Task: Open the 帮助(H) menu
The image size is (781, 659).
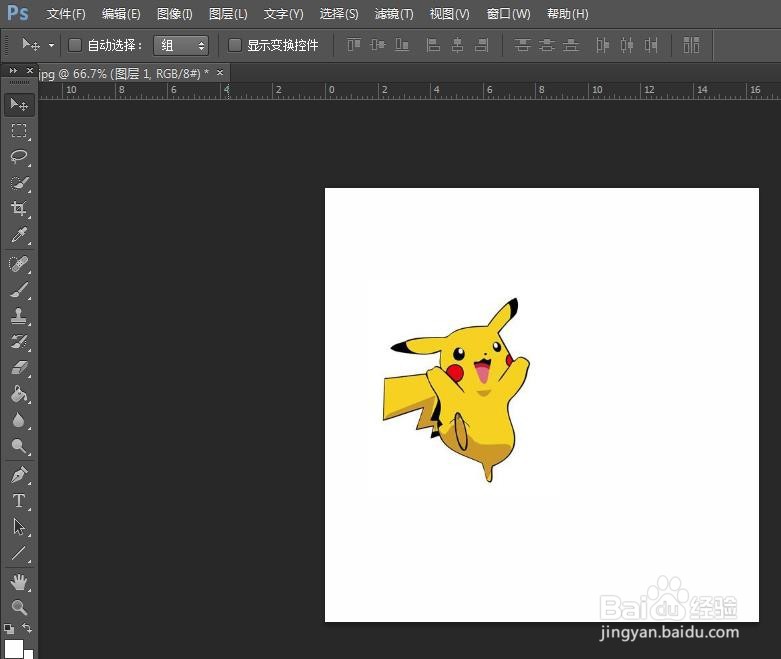Action: tap(568, 14)
